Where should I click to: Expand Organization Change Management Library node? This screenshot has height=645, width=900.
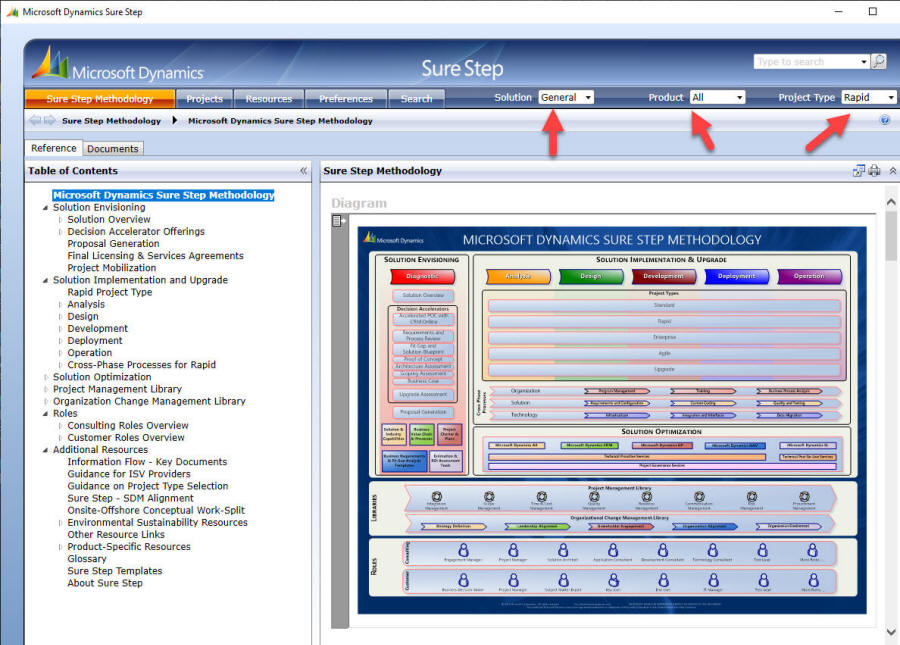coord(45,401)
